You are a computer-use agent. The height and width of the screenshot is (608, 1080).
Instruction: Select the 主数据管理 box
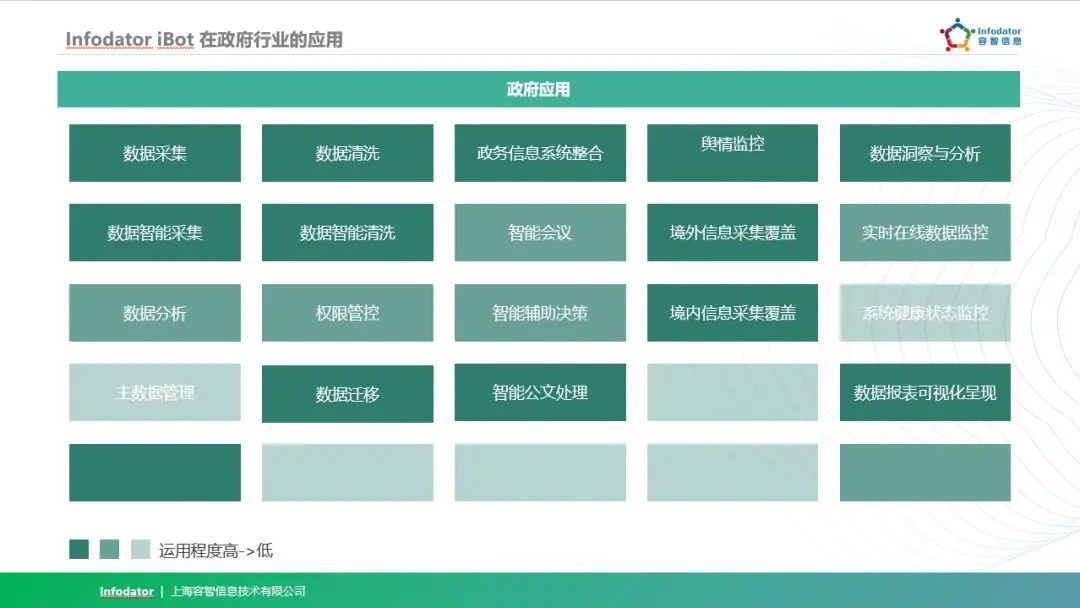pyautogui.click(x=155, y=392)
